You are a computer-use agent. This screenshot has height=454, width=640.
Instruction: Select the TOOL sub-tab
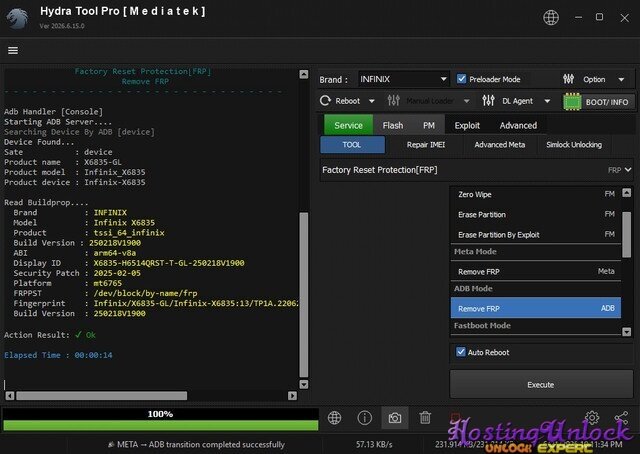coord(352,145)
